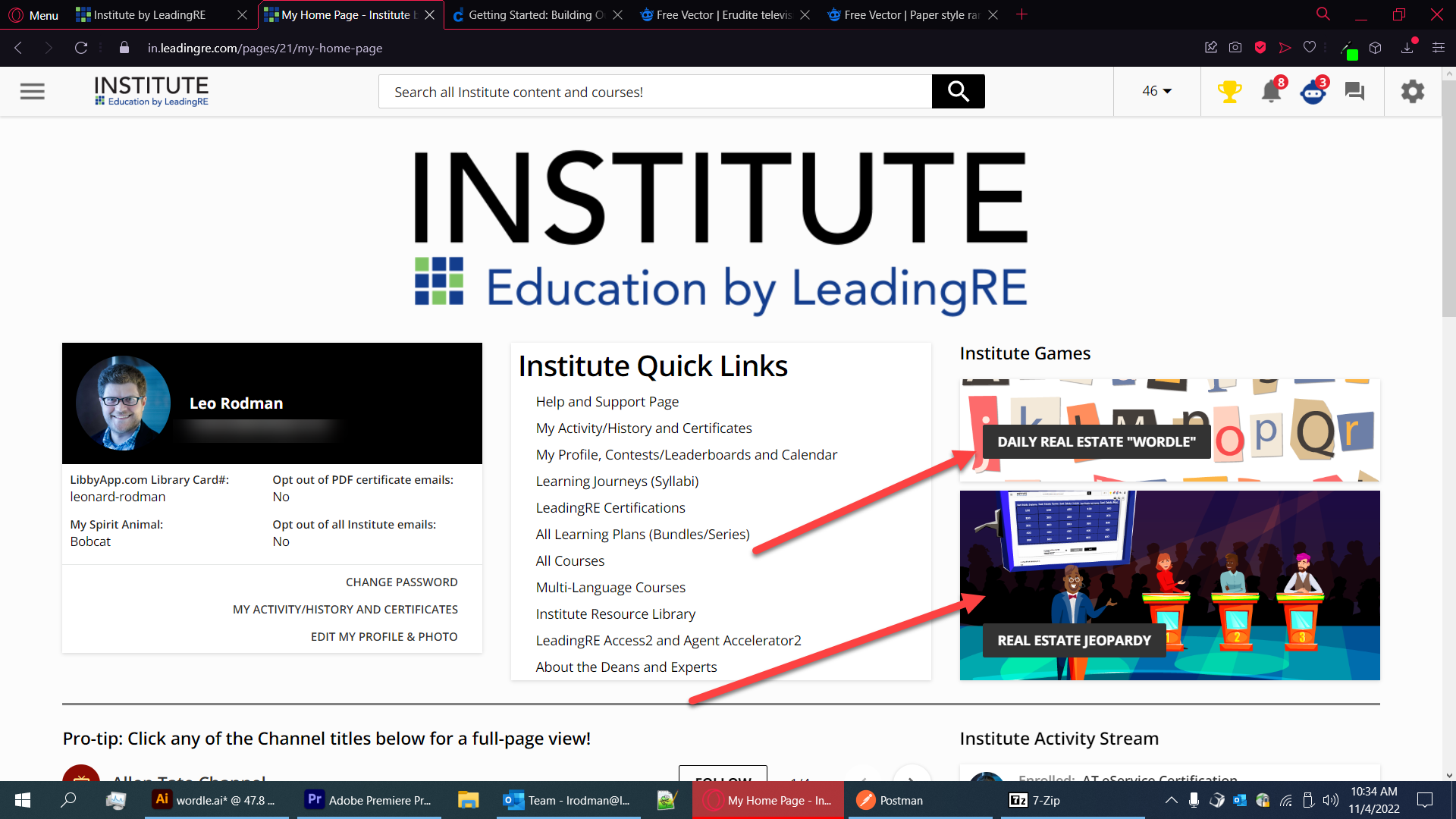Open wordle.ai Illustrator taskbar item

216,800
